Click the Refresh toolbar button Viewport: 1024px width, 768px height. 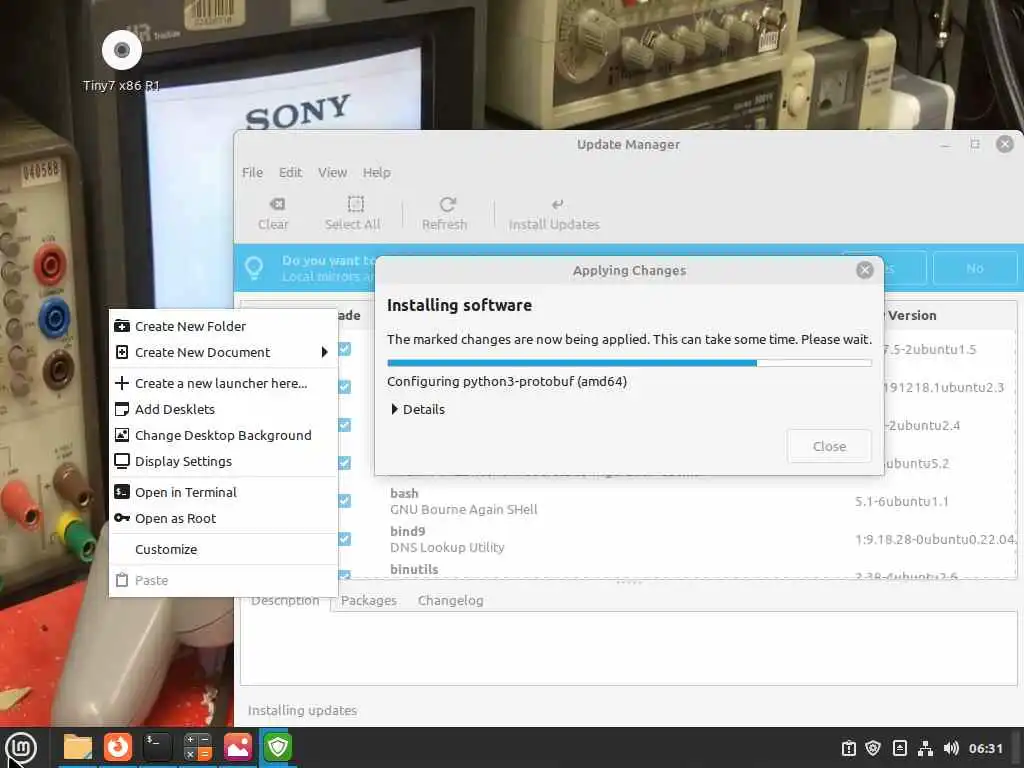tap(445, 214)
